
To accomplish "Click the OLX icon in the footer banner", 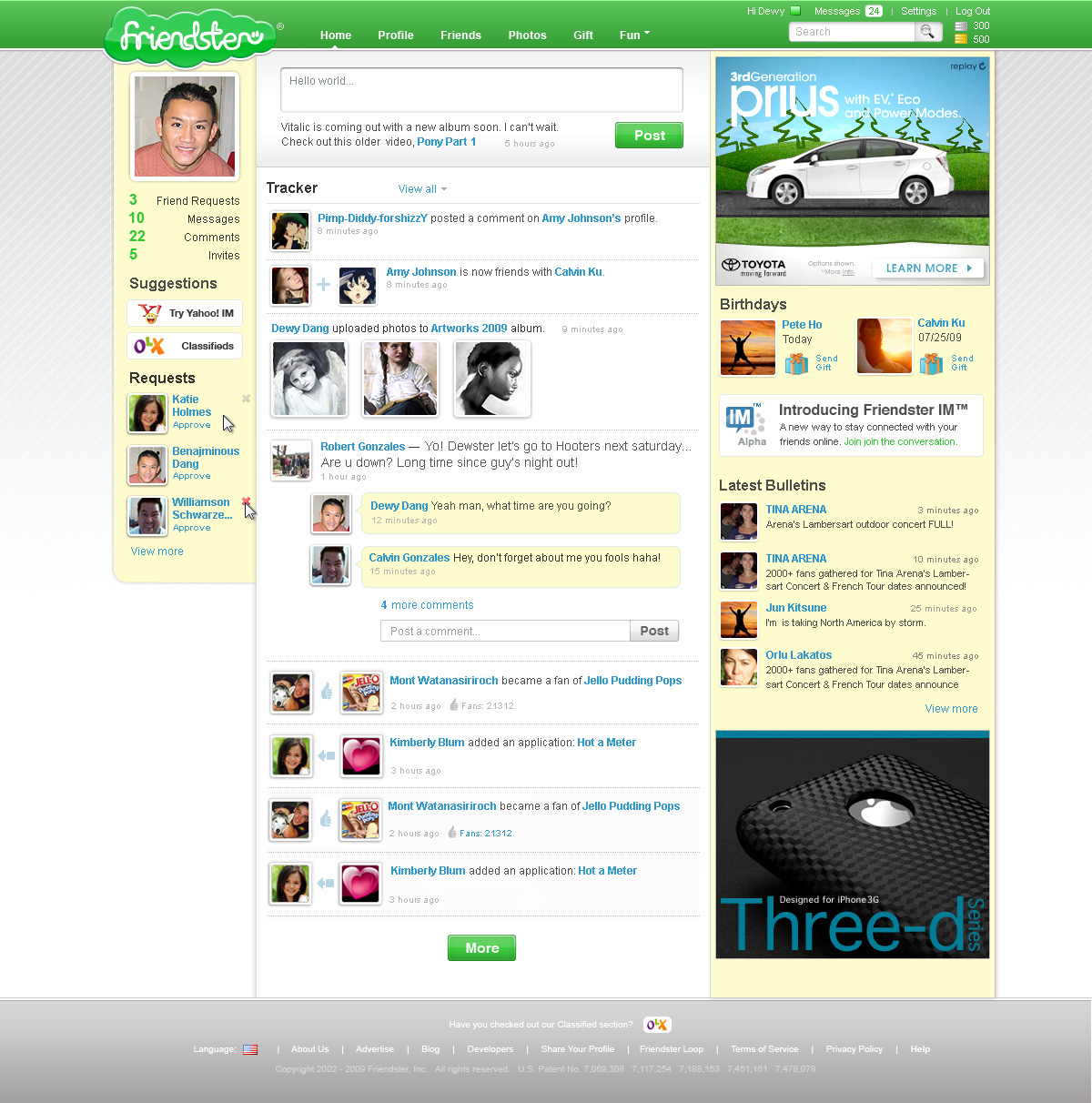I will pos(656,1024).
